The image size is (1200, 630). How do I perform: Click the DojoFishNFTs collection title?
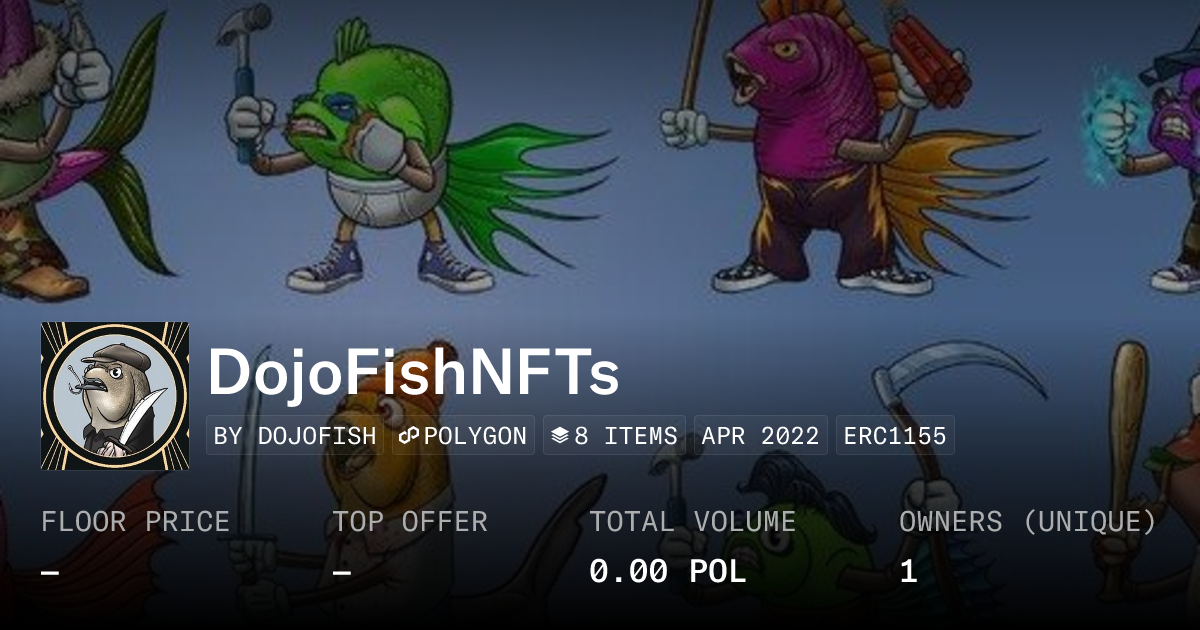pos(413,373)
